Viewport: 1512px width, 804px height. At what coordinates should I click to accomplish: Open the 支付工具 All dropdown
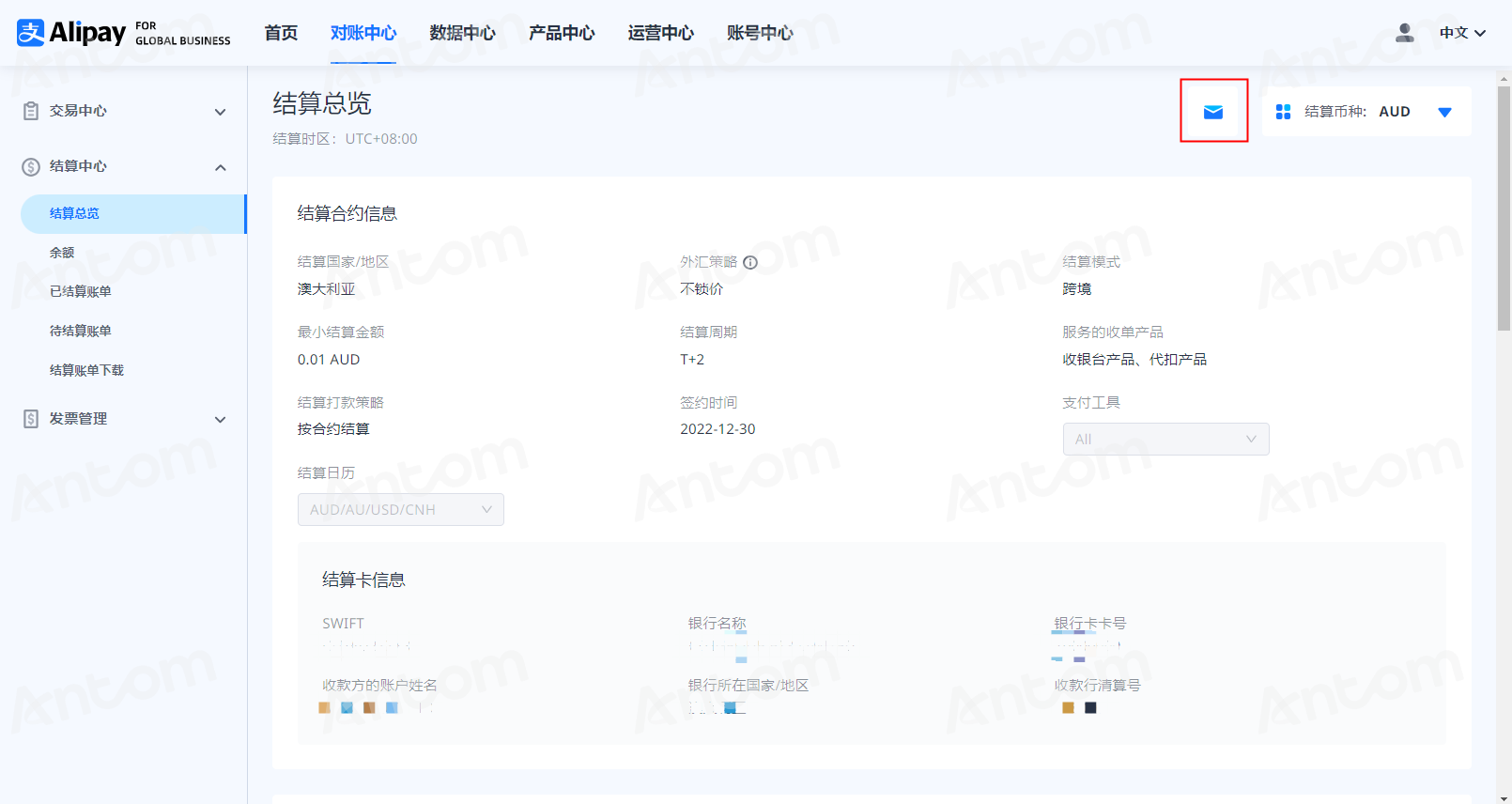tap(1165, 440)
